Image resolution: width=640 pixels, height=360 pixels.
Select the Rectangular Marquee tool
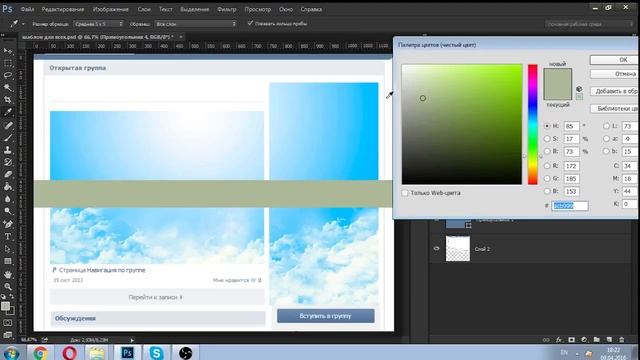pos(8,63)
